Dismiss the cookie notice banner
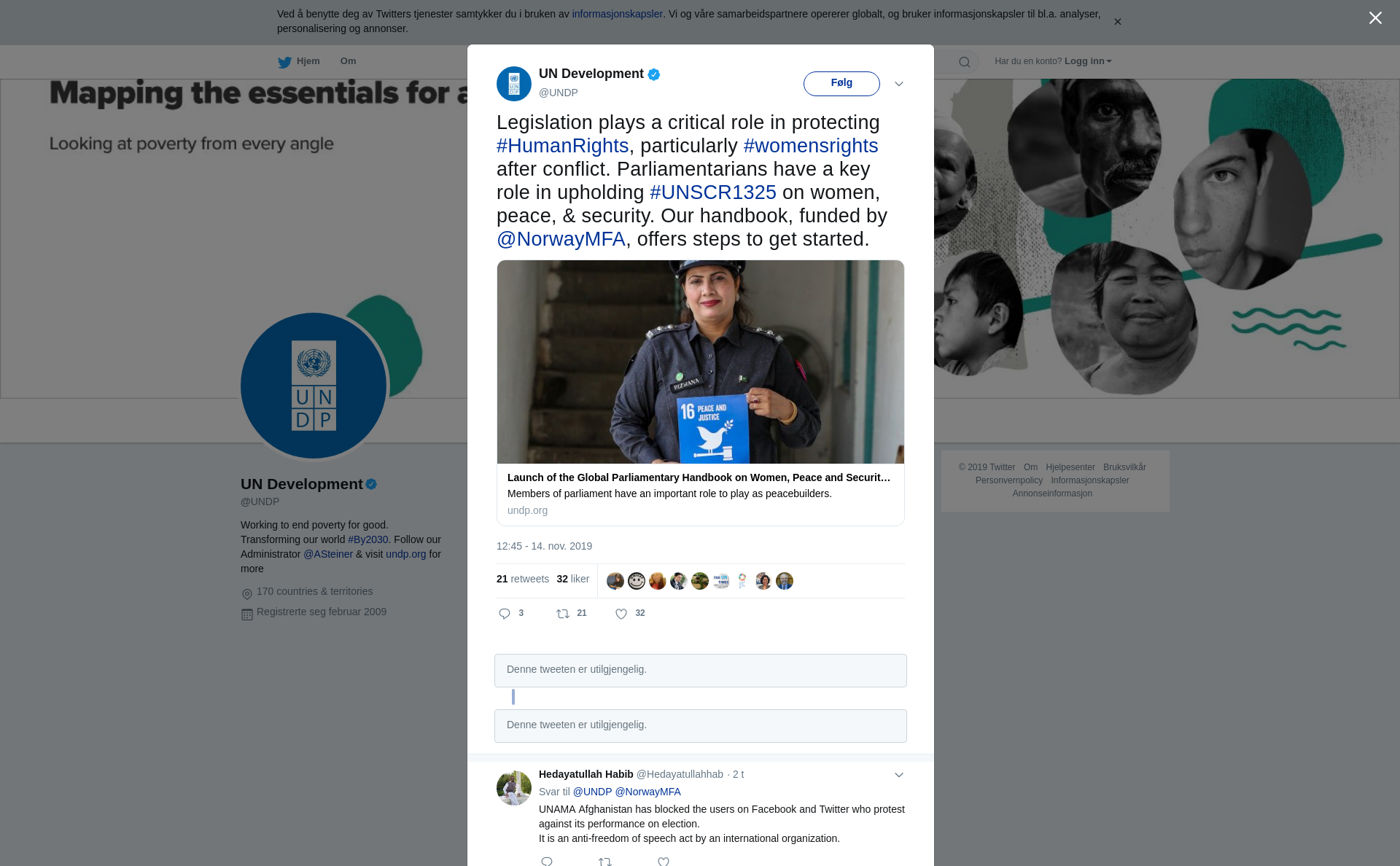The width and height of the screenshot is (1400, 866). click(1117, 22)
